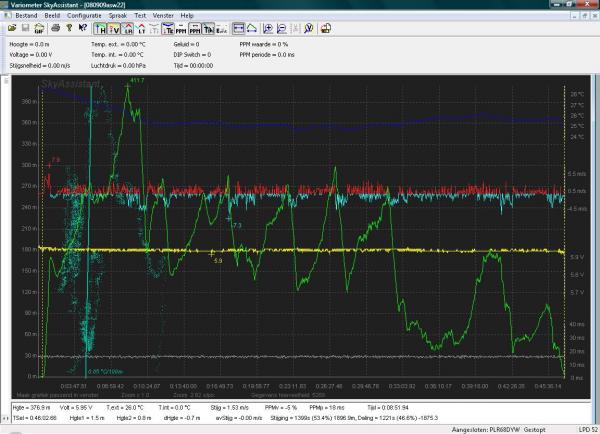Toggle the Te temperature curve button
The image size is (600, 434).
click(x=168, y=29)
